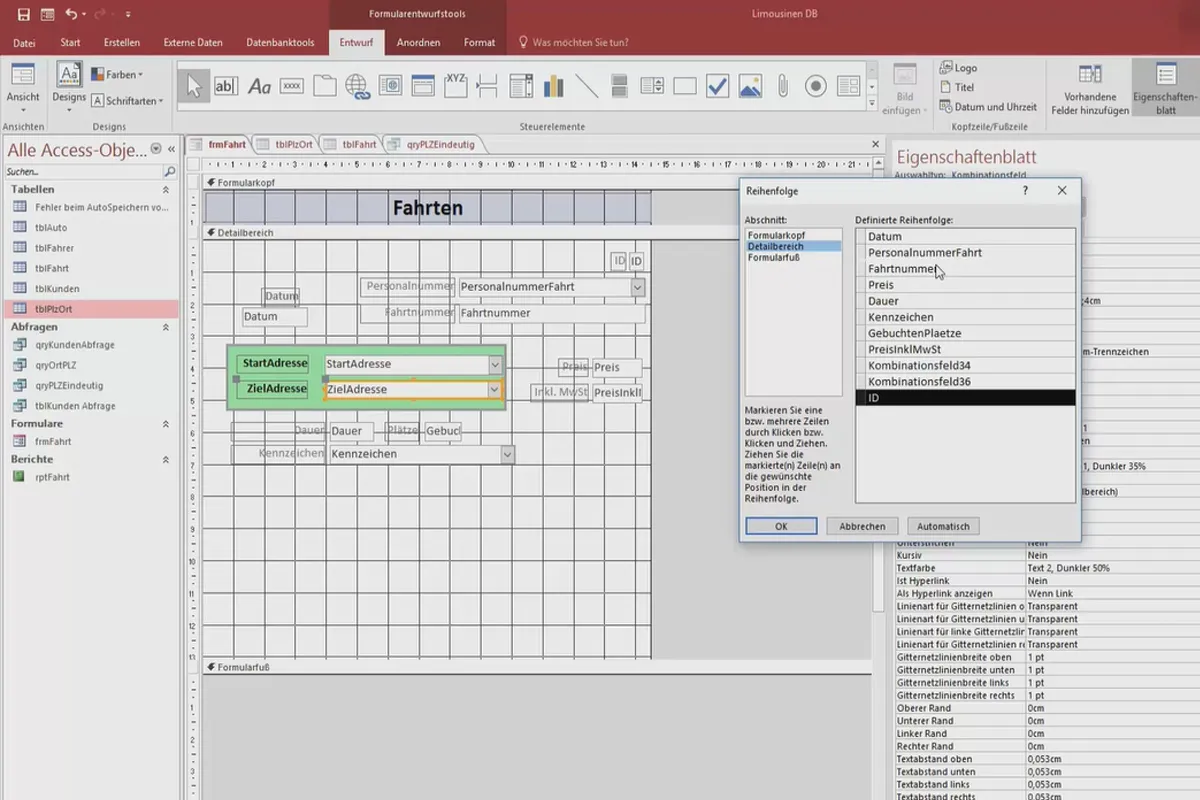Insert a Hyperlink control (globe with chain)
Image resolution: width=1200 pixels, height=800 pixels.
(x=357, y=87)
